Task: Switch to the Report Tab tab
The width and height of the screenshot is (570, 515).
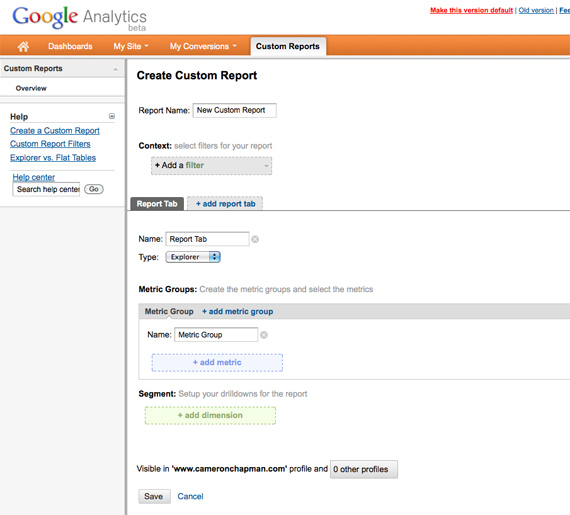Action: 157,204
